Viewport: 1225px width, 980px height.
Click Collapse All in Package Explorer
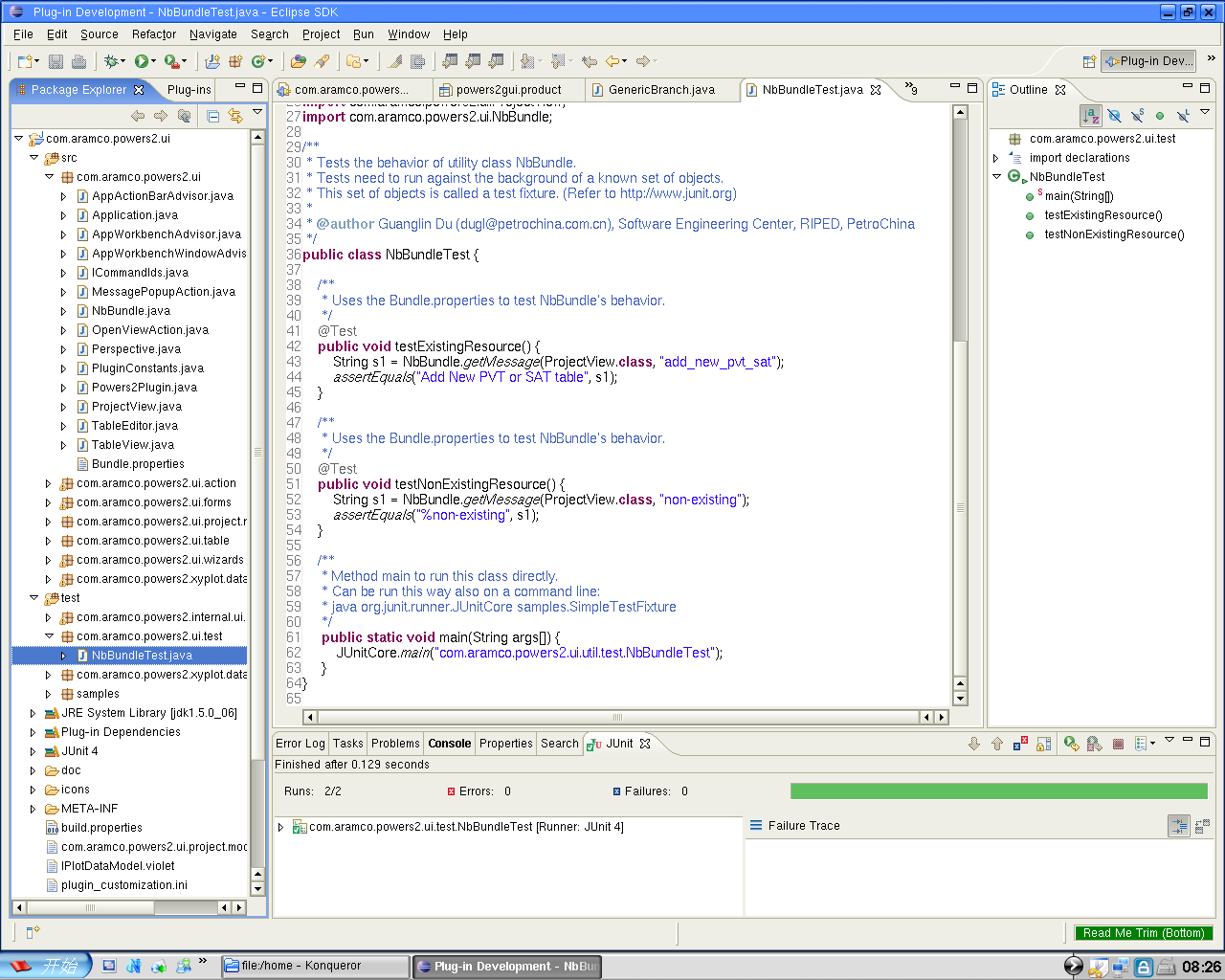point(212,116)
